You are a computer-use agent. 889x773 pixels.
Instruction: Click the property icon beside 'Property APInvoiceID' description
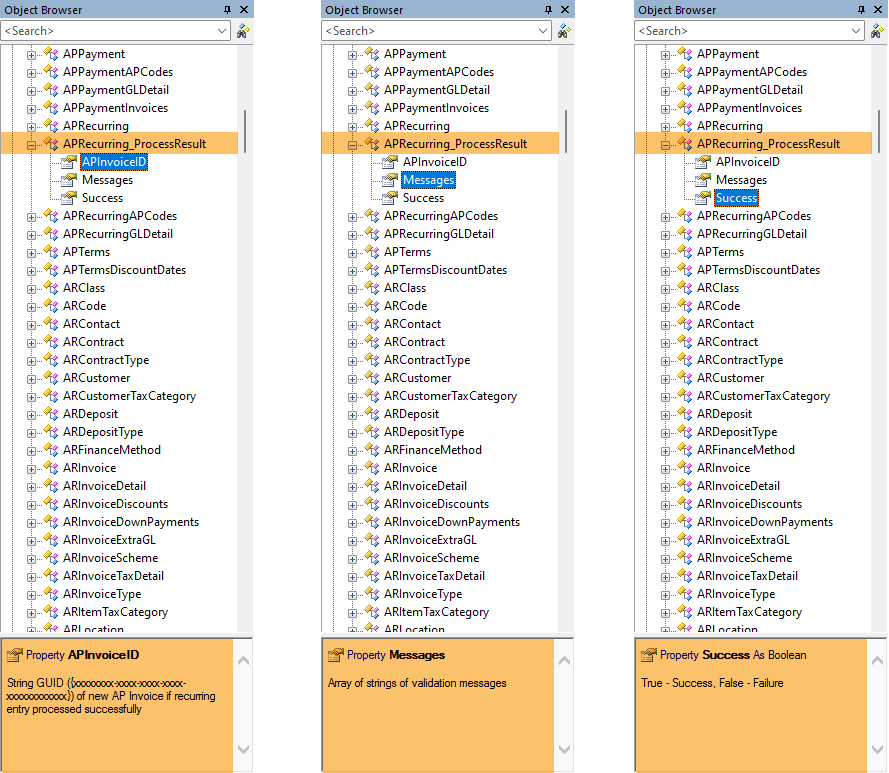point(15,655)
